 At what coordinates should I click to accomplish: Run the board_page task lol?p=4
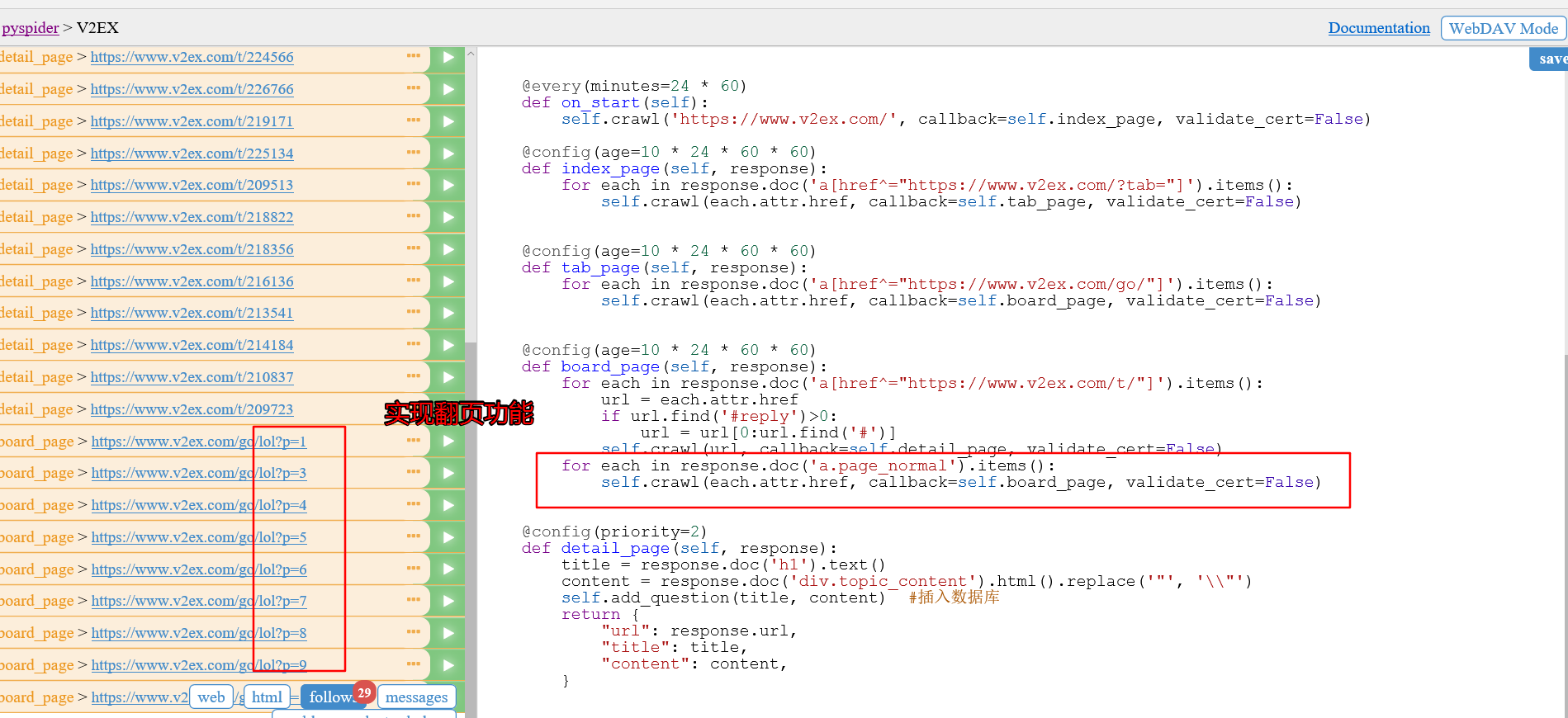click(x=448, y=505)
